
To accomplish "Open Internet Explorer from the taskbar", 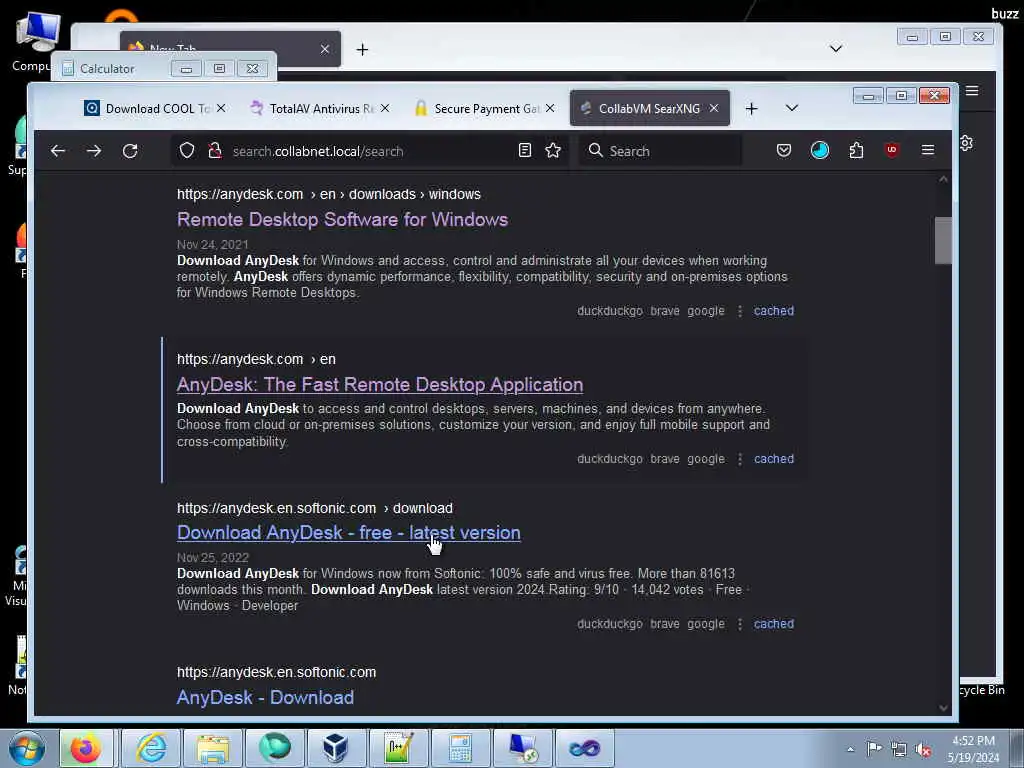I will click(x=151, y=748).
